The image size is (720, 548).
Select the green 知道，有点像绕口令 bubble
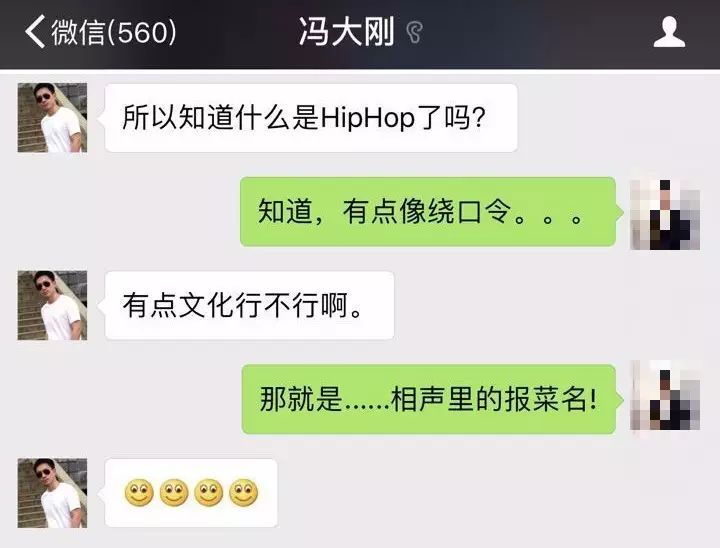pos(431,212)
